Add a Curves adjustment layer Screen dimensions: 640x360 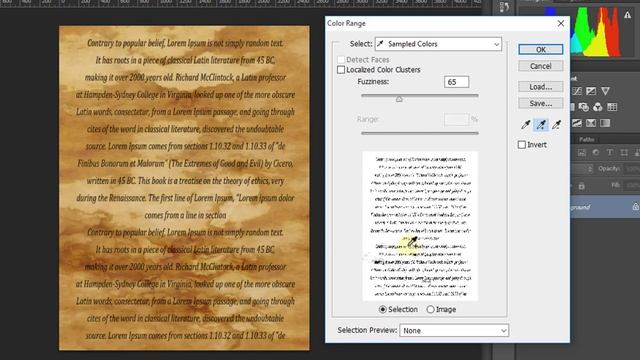[577, 91]
